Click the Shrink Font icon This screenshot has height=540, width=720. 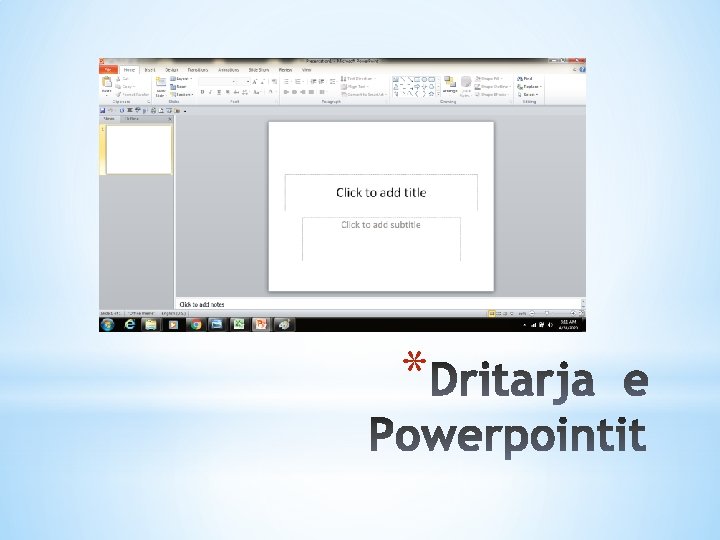click(x=263, y=82)
